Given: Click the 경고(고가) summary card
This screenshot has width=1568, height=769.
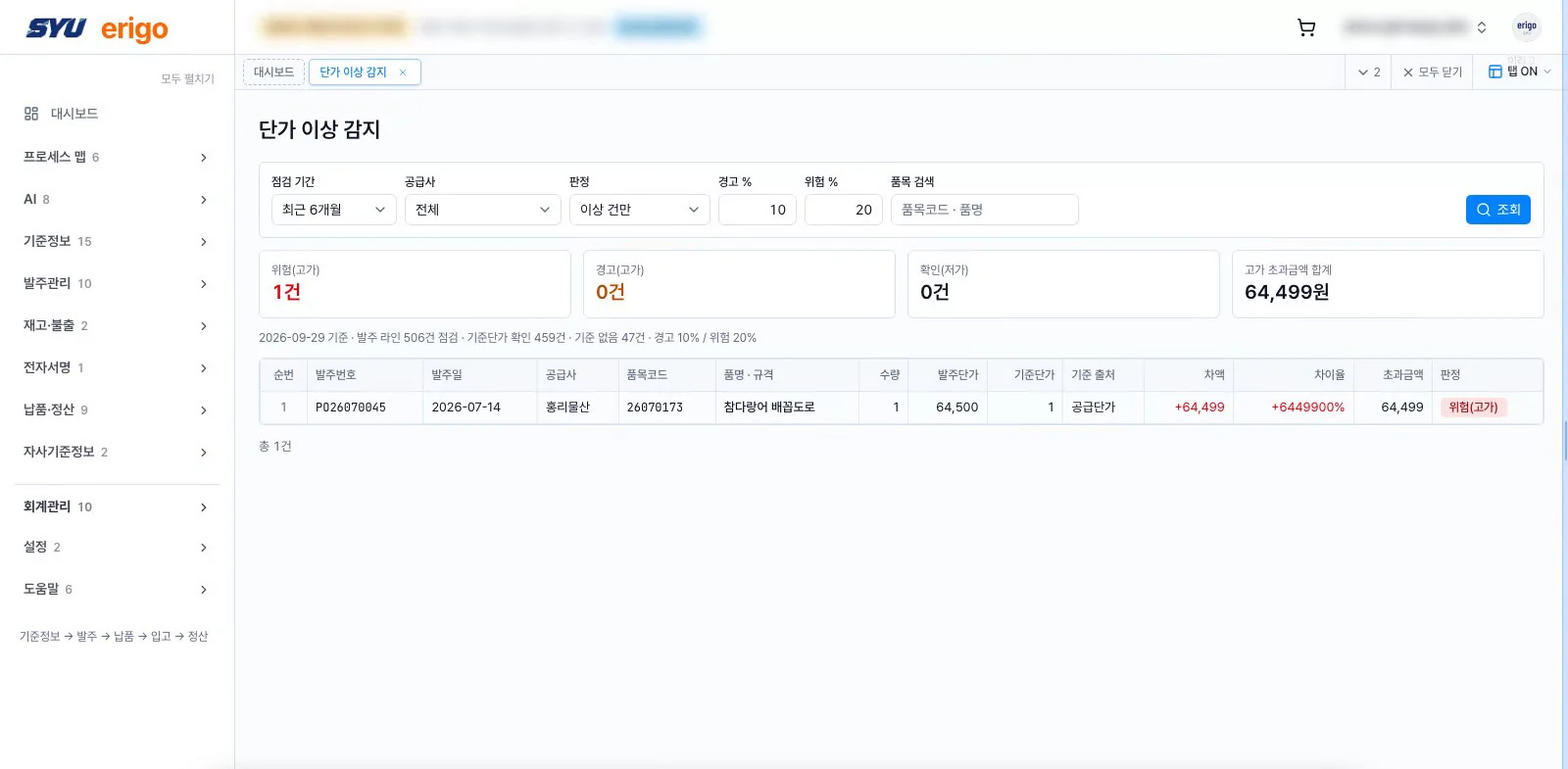Looking at the screenshot, I should (x=739, y=284).
